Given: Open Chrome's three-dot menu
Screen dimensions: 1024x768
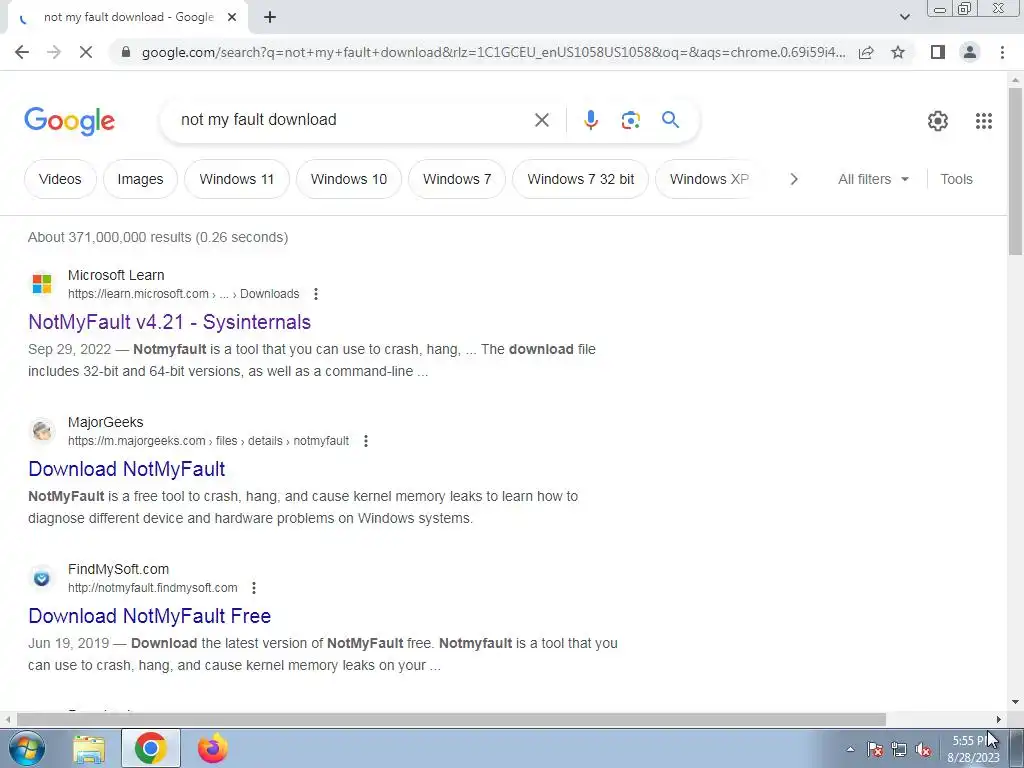Looking at the screenshot, I should pyautogui.click(x=1002, y=52).
